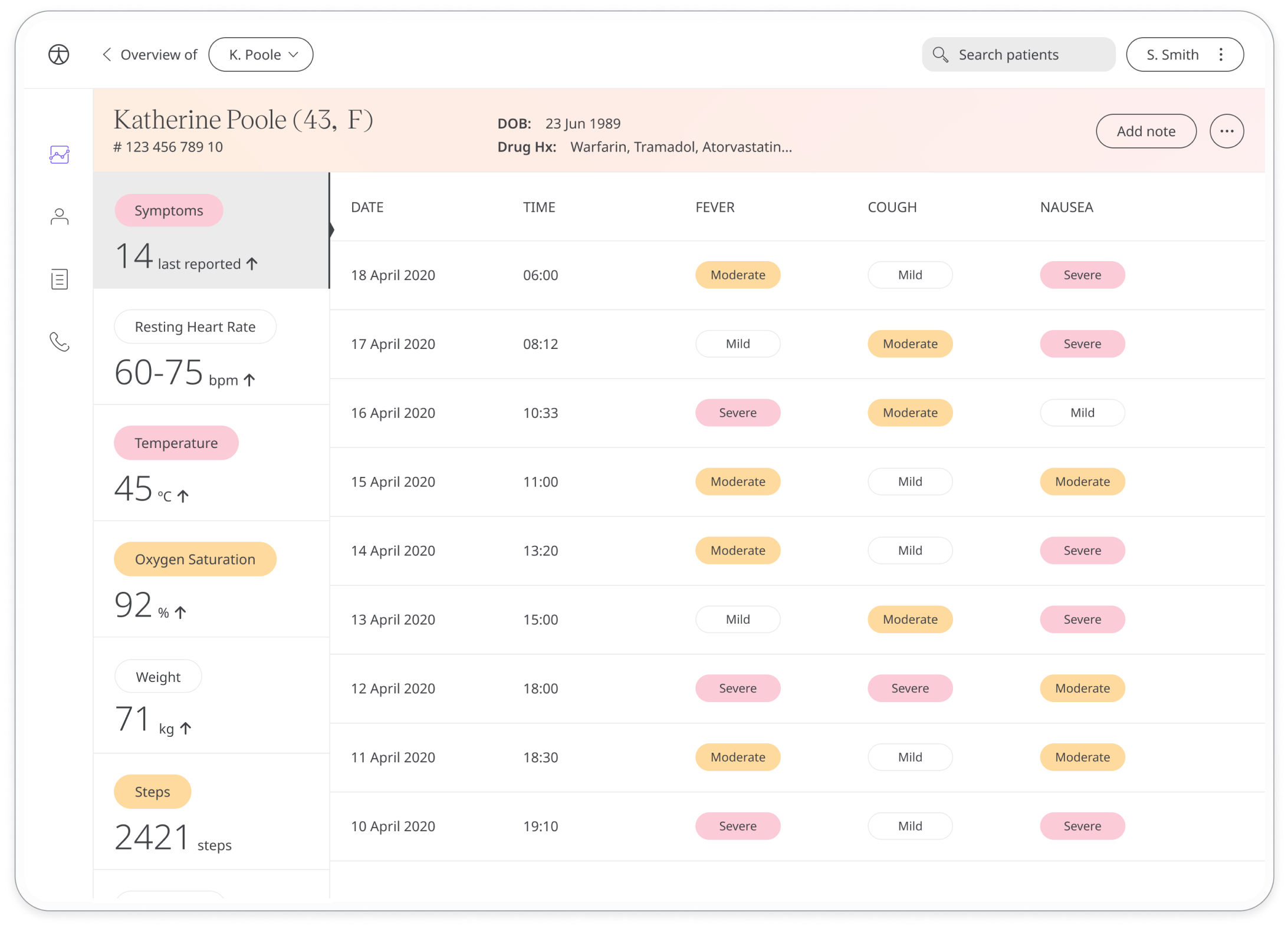Click the Severe nausea tag for 18 April
Image resolution: width=1288 pixels, height=929 pixels.
pyautogui.click(x=1082, y=275)
